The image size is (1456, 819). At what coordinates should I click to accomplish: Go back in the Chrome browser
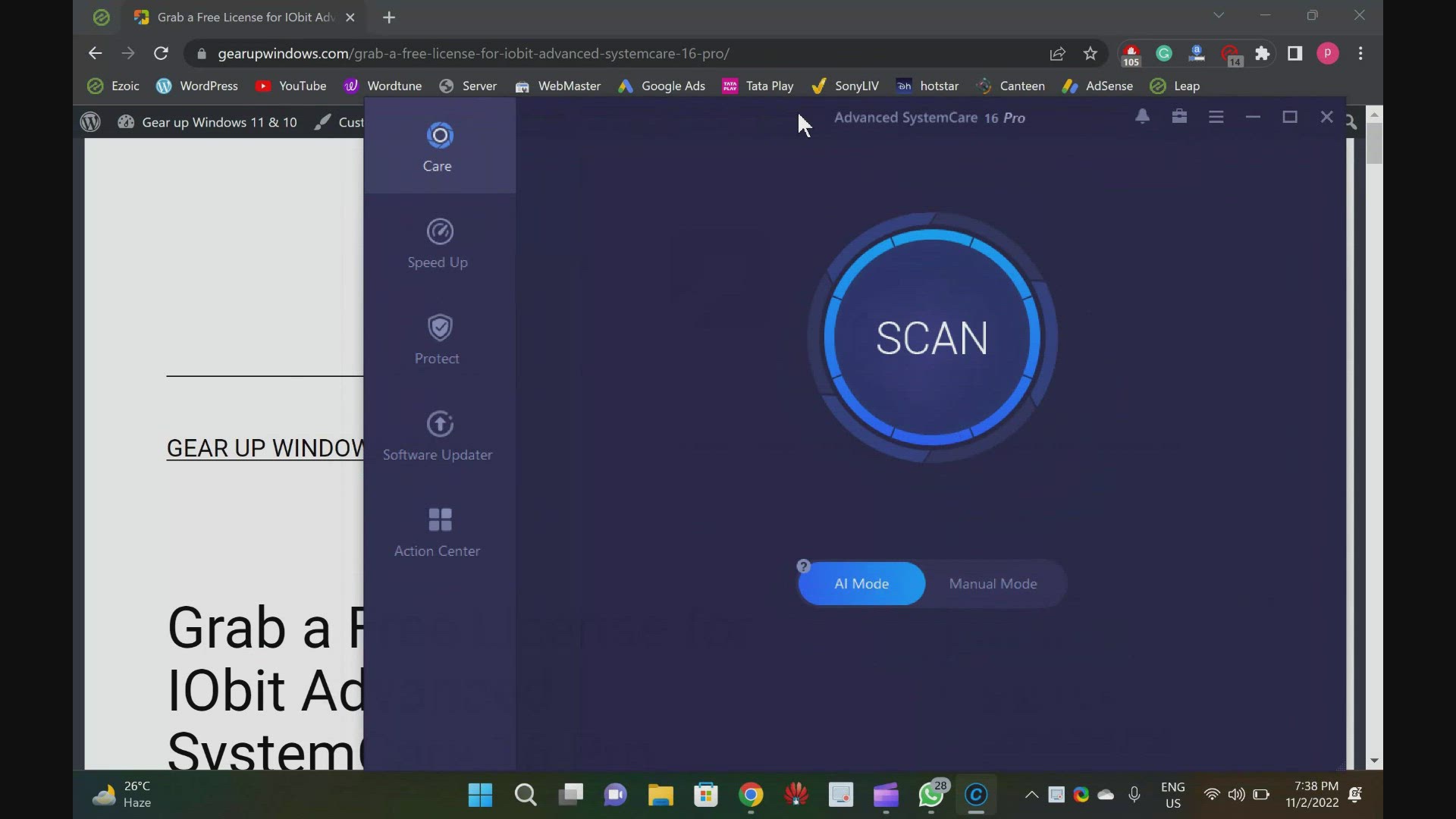tap(95, 53)
